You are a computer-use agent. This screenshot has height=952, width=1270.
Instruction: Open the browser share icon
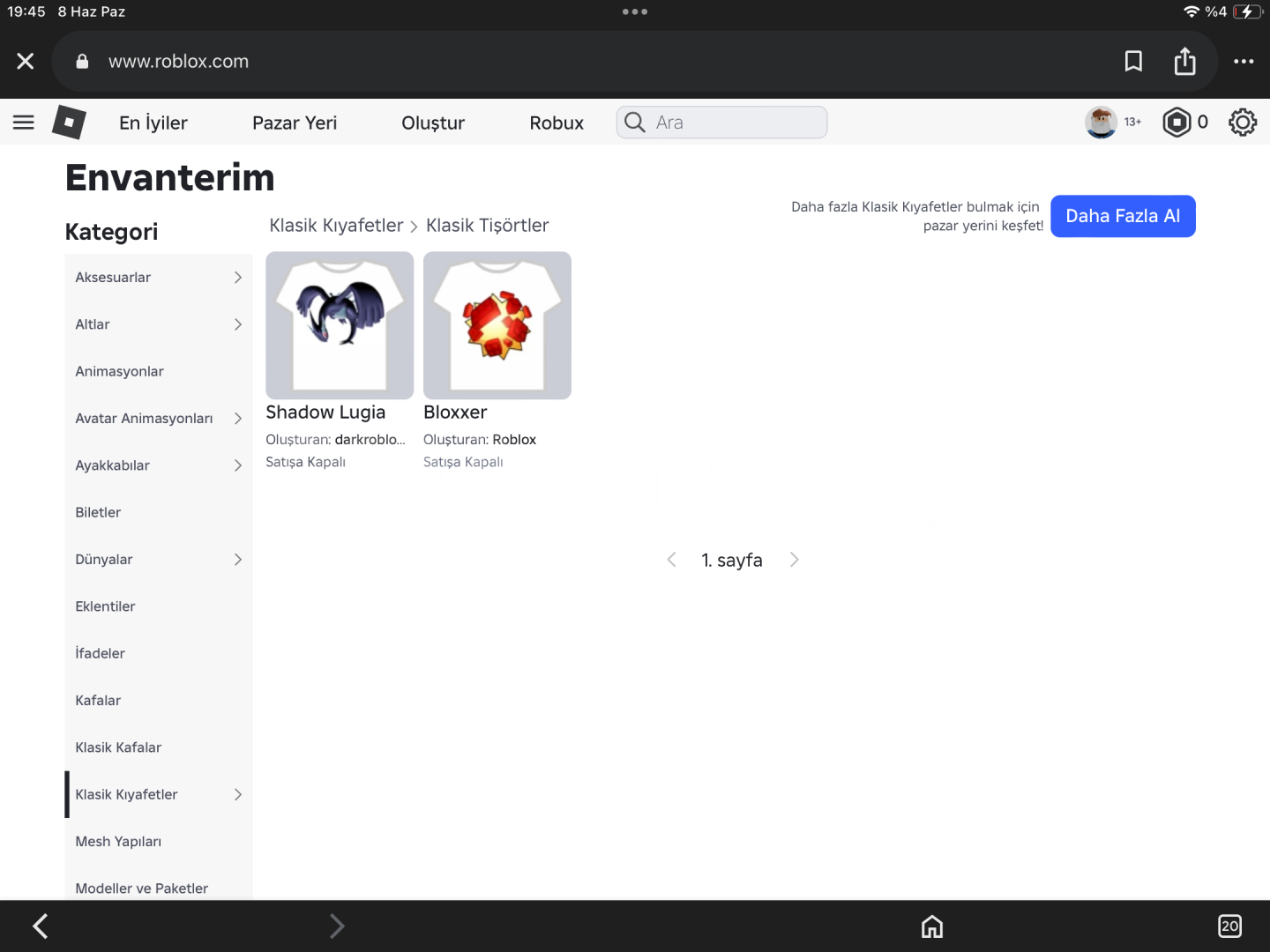pos(1184,61)
